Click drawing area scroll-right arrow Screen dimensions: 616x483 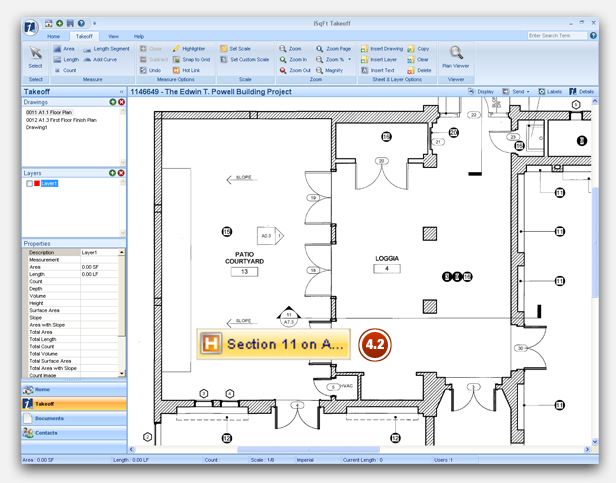click(587, 449)
